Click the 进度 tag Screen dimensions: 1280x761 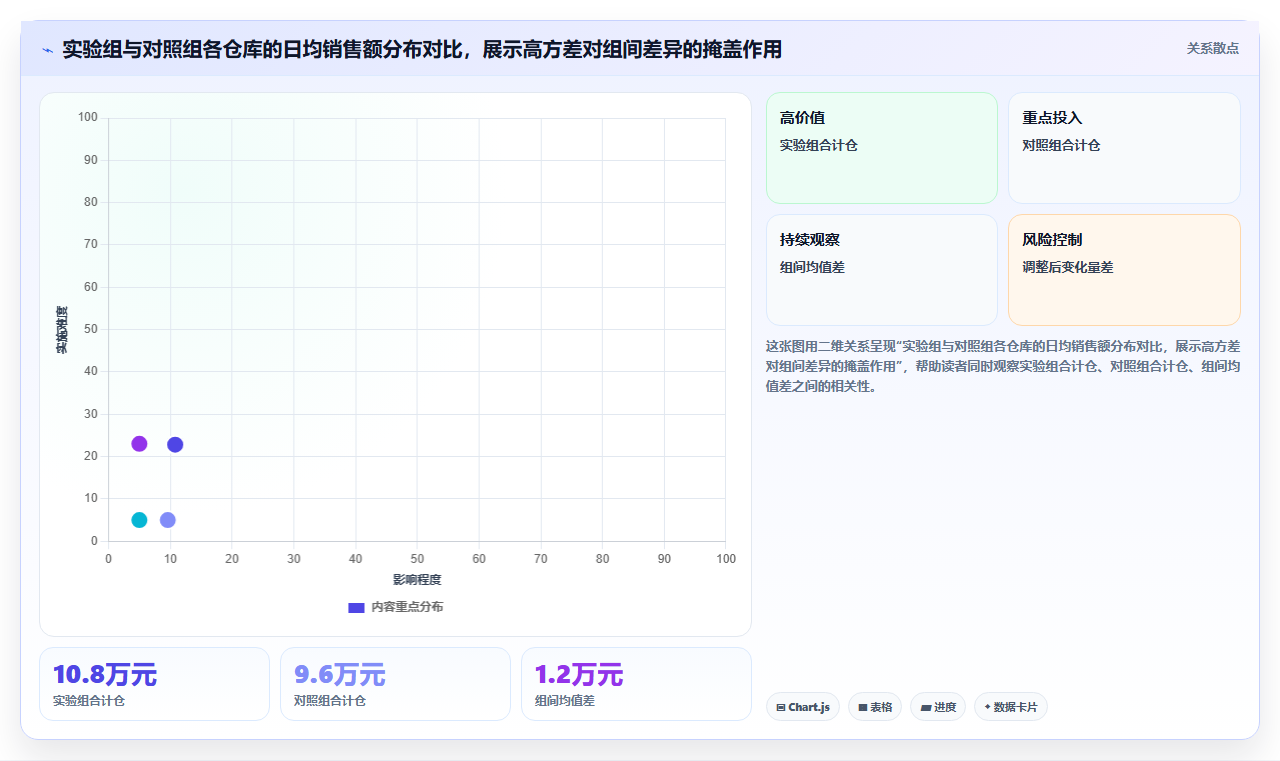[938, 707]
